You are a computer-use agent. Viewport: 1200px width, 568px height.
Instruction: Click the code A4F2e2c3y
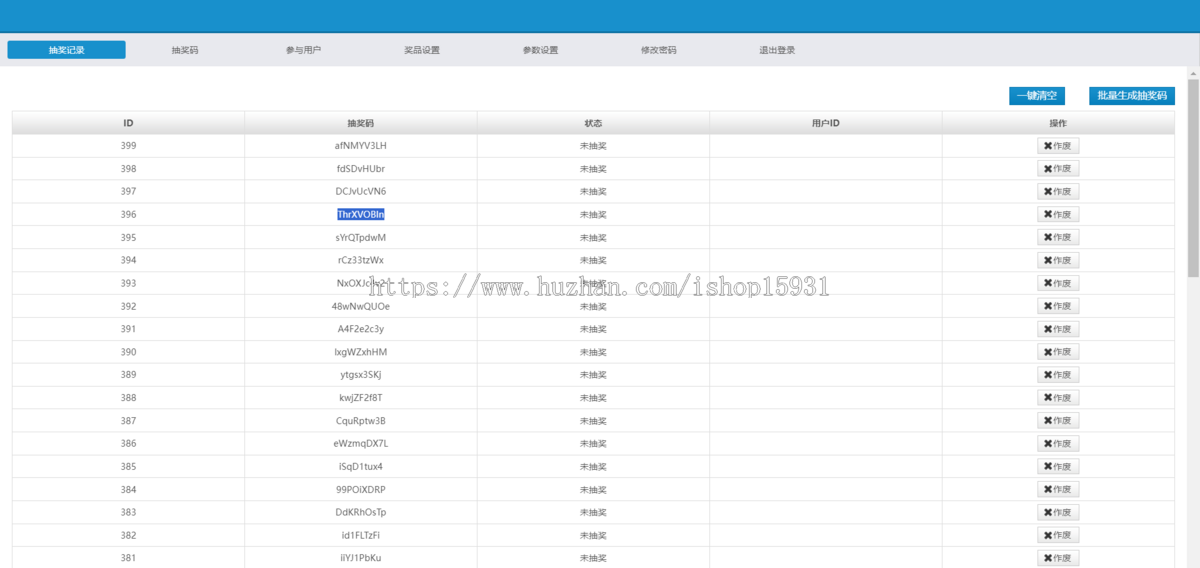[361, 330]
